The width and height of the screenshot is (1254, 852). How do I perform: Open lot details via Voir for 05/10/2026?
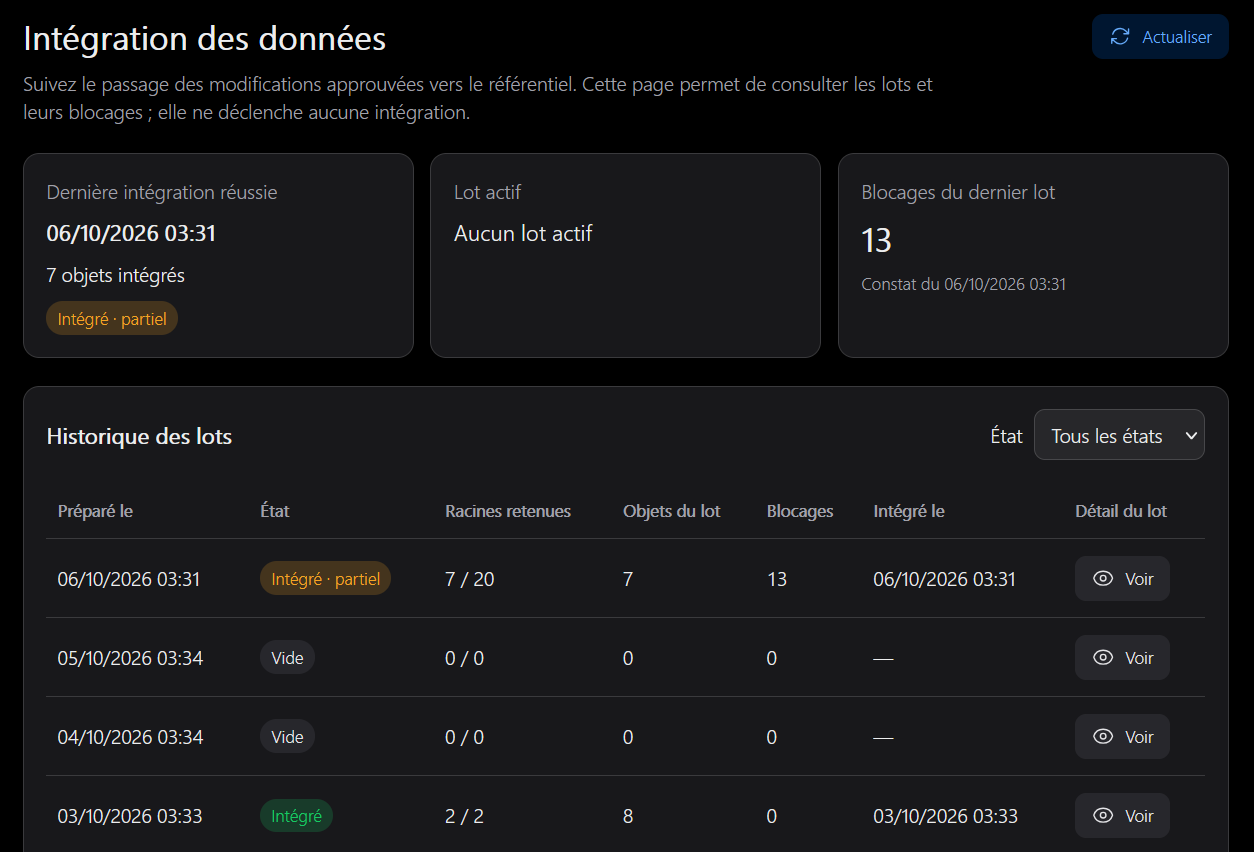tap(1122, 658)
